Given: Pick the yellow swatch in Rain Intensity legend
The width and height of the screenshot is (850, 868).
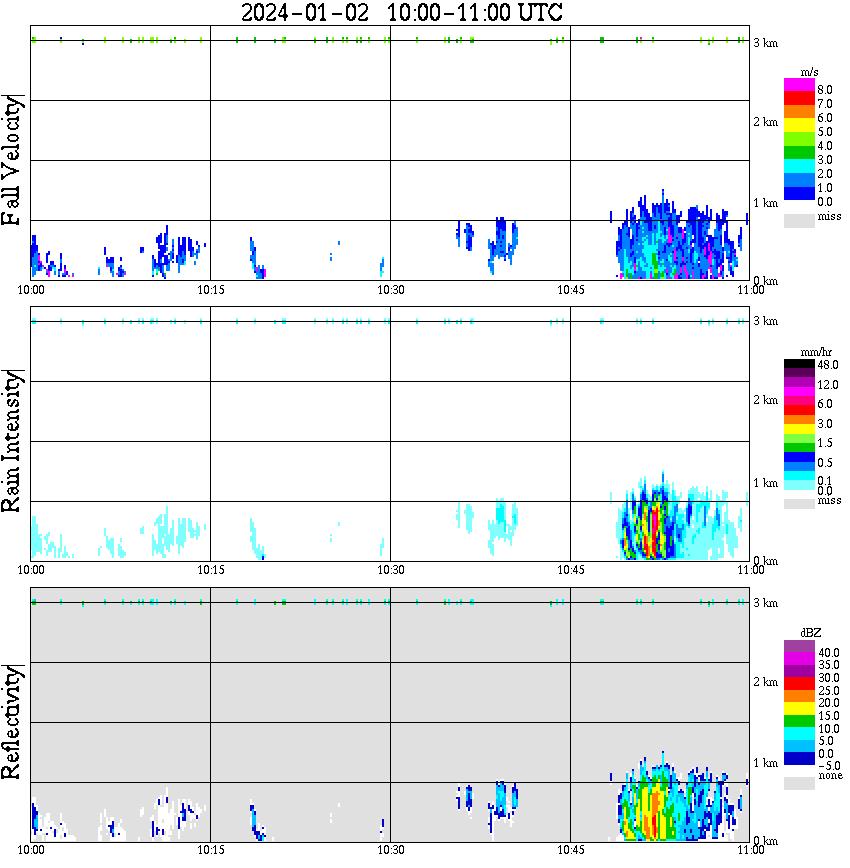Looking at the screenshot, I should [799, 428].
